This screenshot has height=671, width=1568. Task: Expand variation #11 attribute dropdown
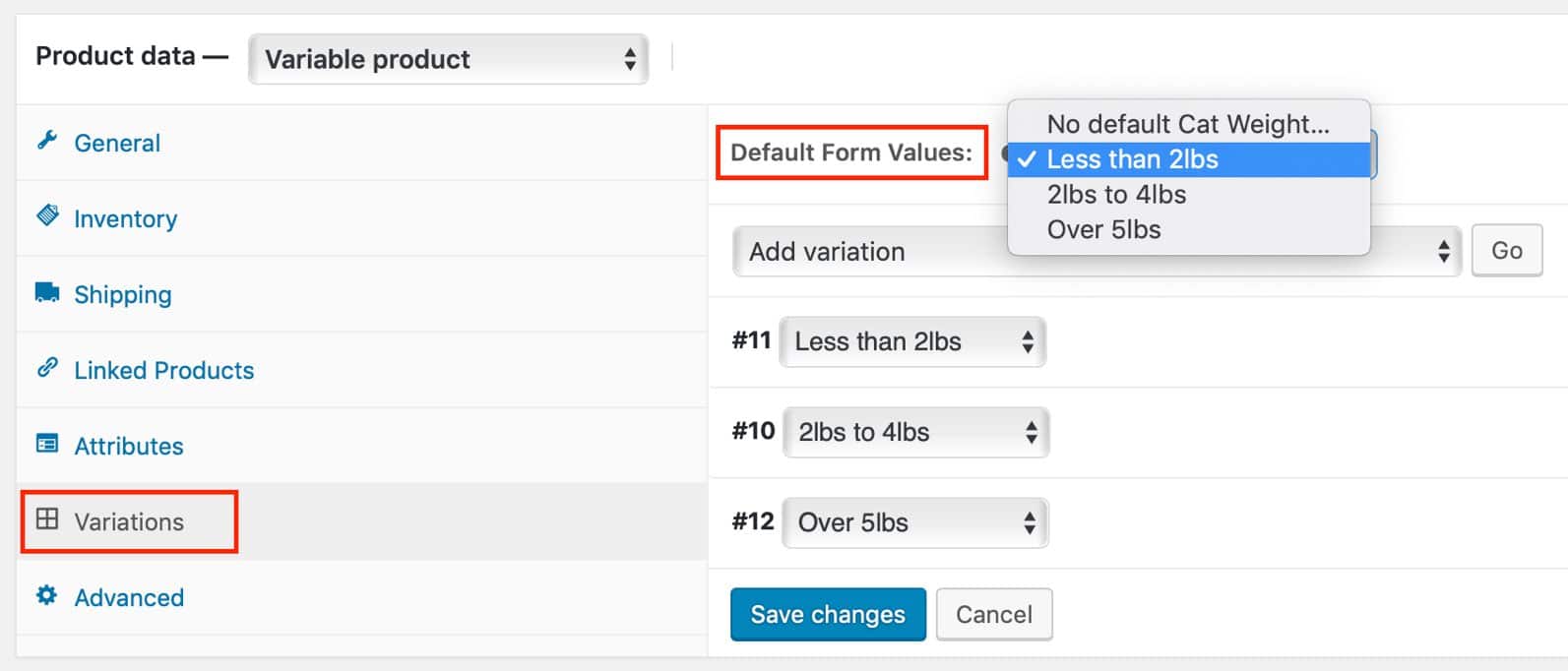912,342
